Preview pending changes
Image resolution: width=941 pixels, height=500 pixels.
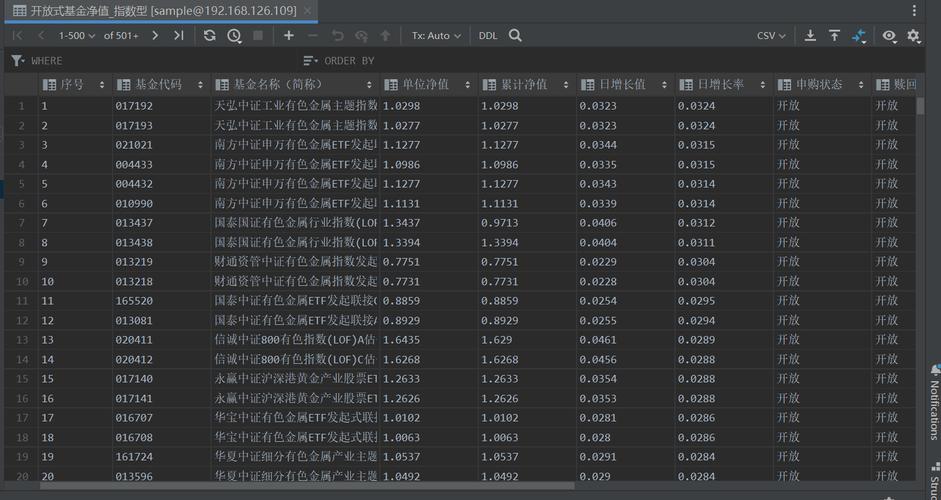361,36
